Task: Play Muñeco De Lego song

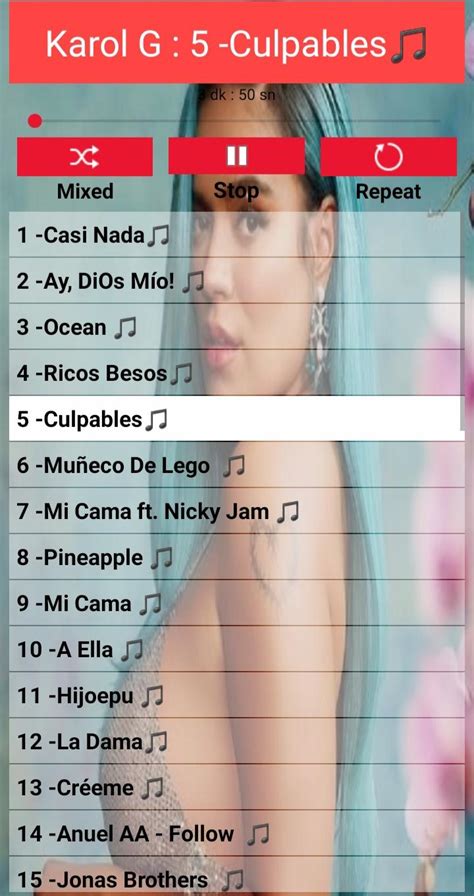Action: pos(236,465)
